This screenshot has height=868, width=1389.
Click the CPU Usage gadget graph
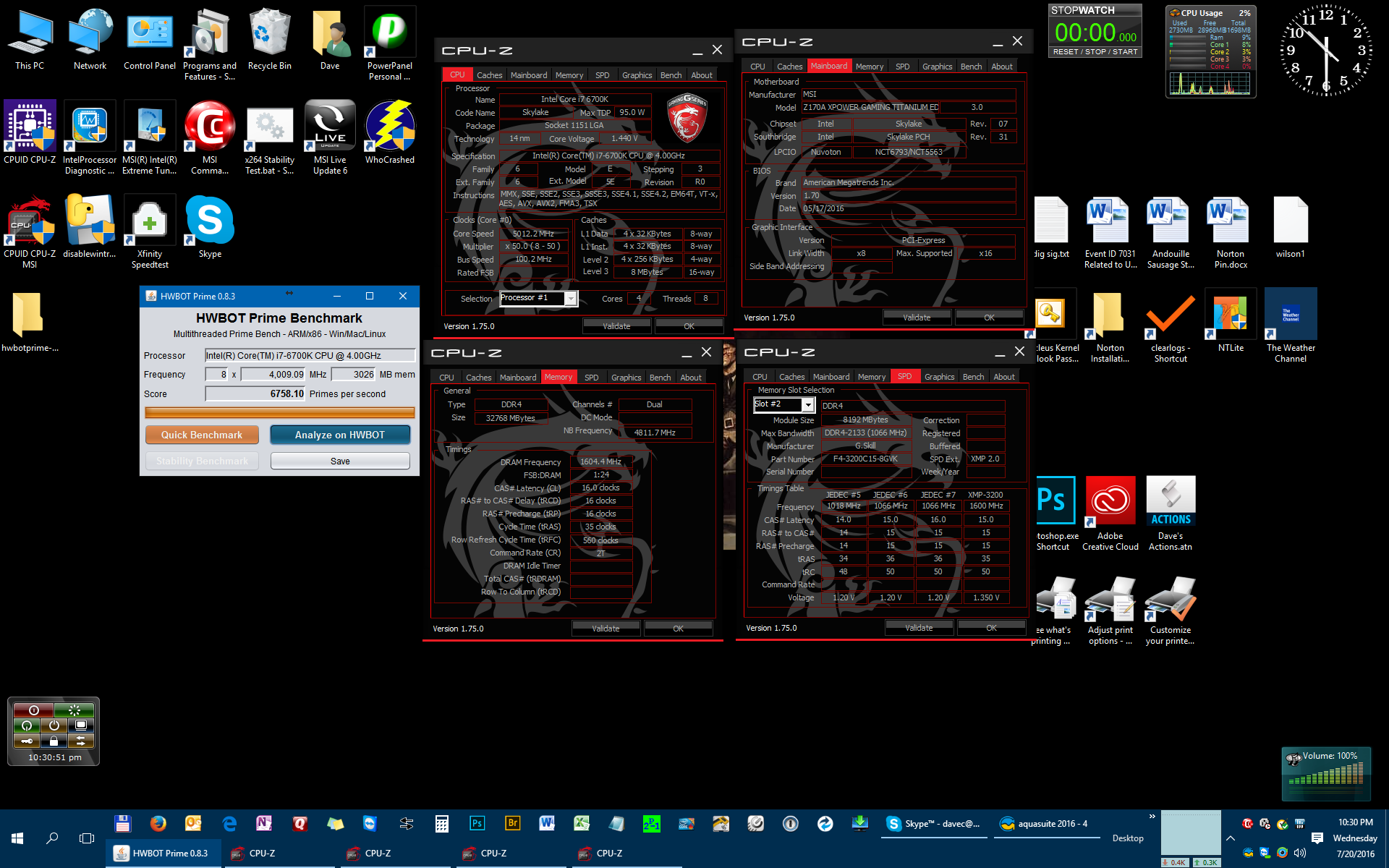[1210, 84]
